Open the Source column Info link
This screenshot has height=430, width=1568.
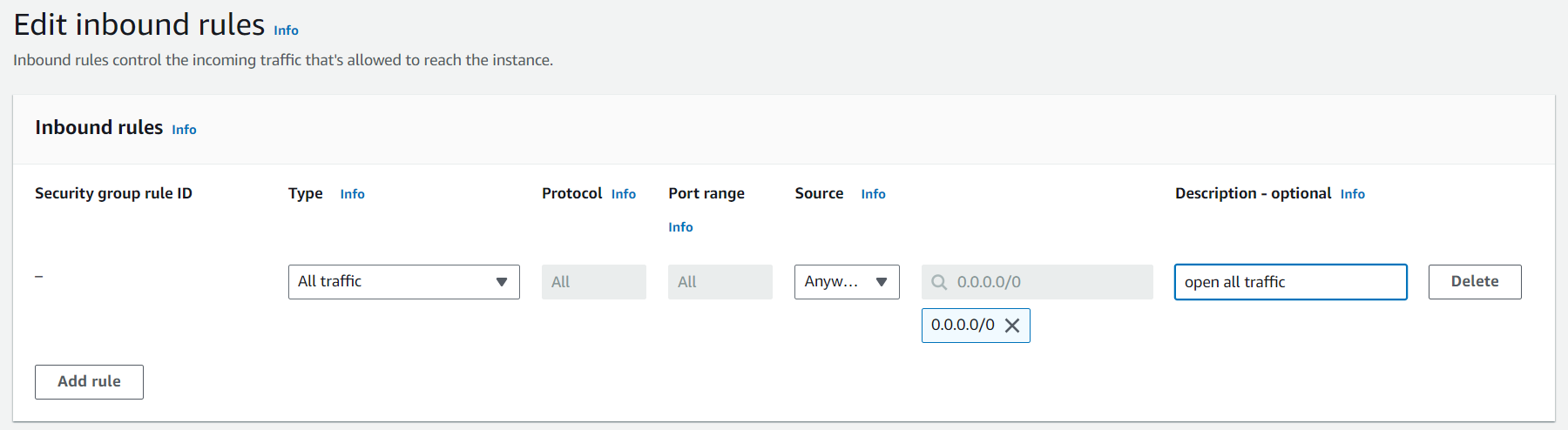(x=873, y=194)
